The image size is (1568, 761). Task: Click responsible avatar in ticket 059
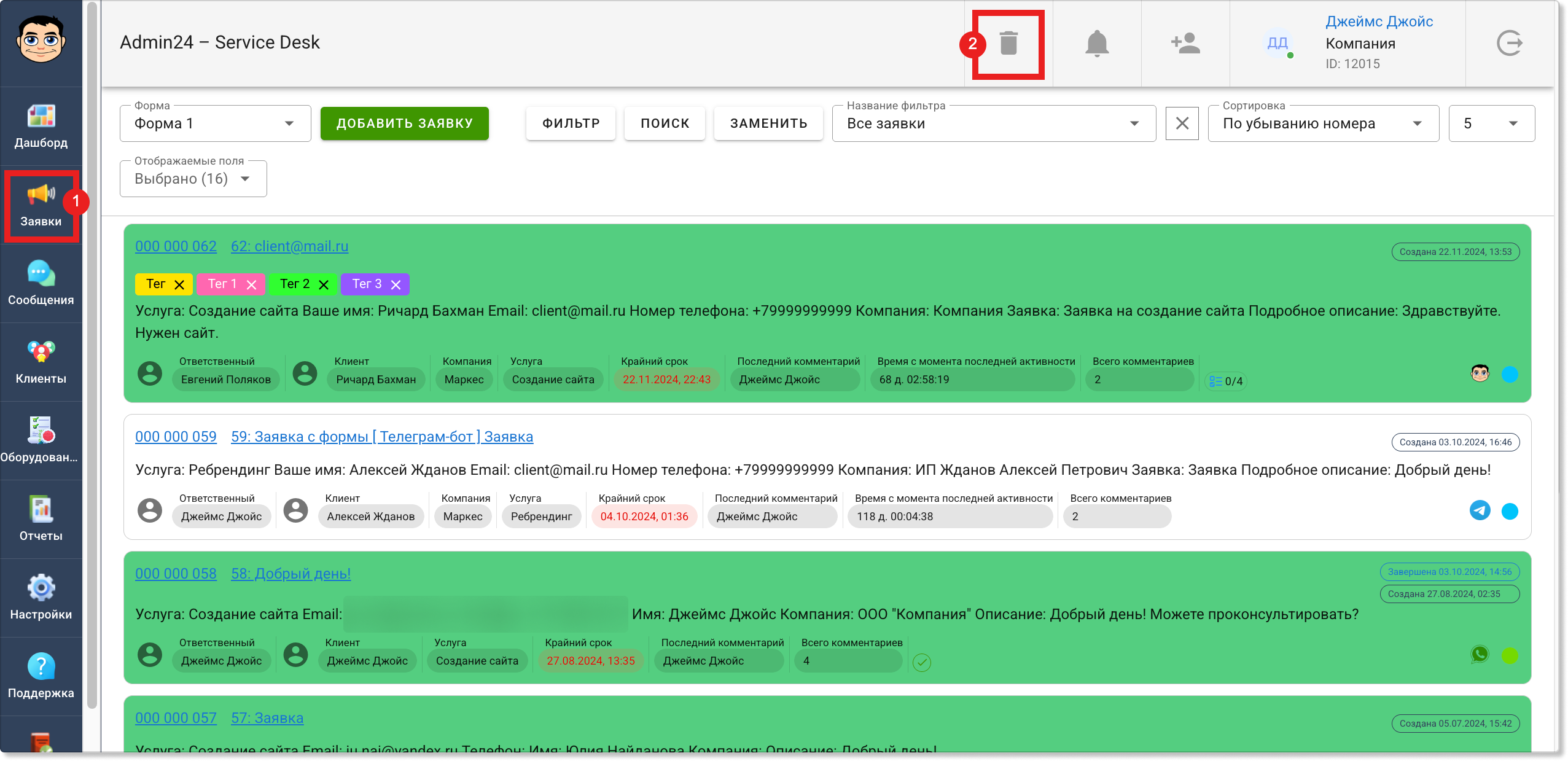point(149,510)
